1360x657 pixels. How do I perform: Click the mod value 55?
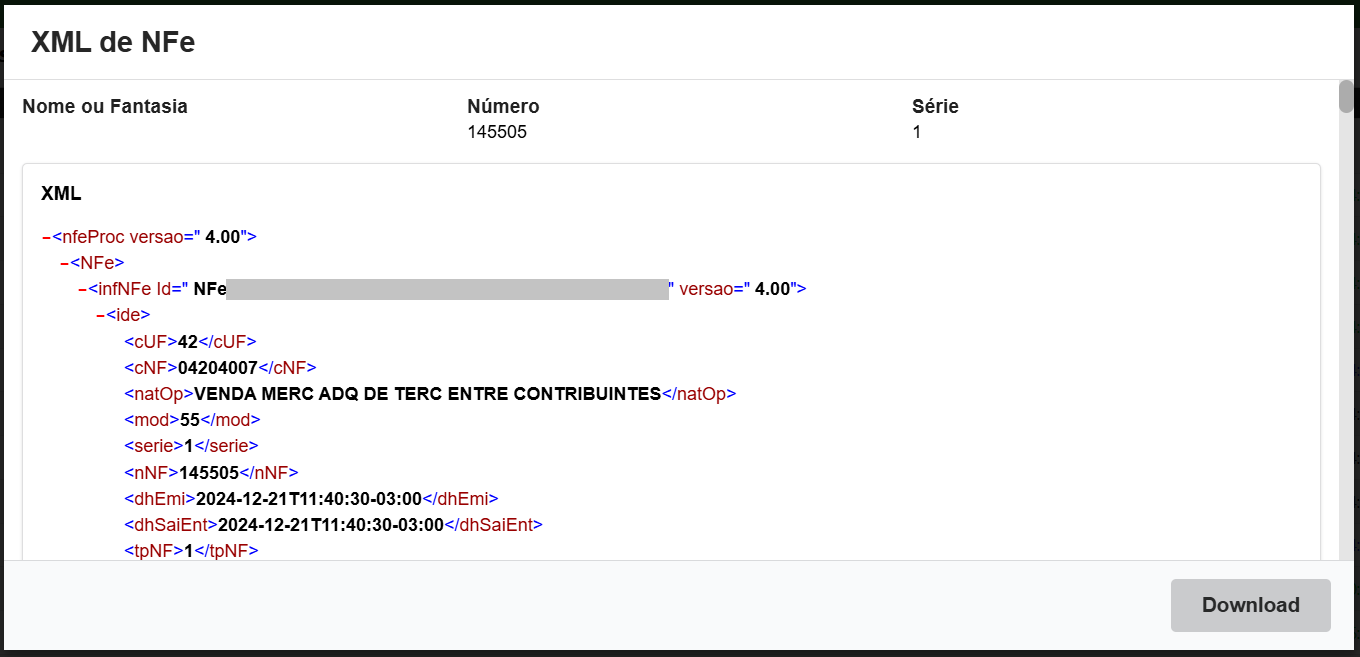(x=190, y=420)
